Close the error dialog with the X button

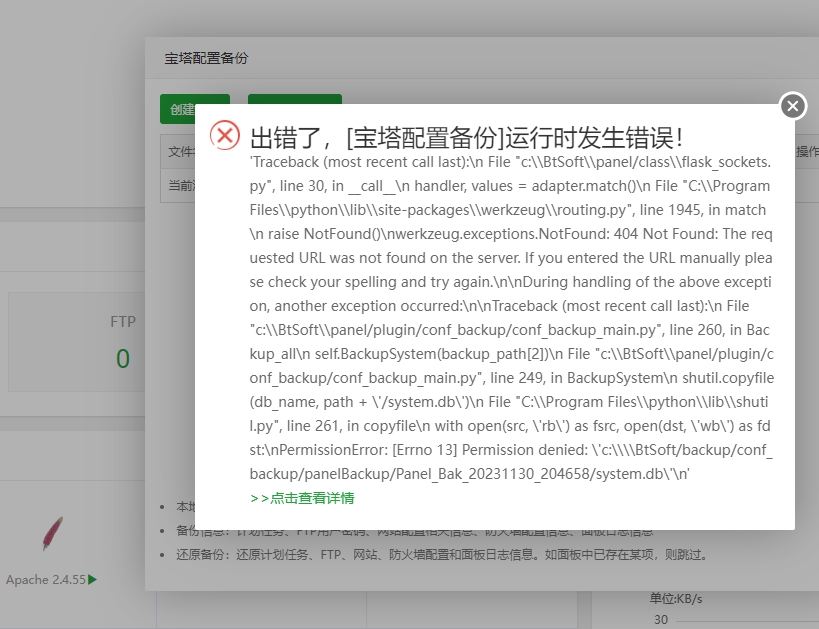click(x=793, y=106)
